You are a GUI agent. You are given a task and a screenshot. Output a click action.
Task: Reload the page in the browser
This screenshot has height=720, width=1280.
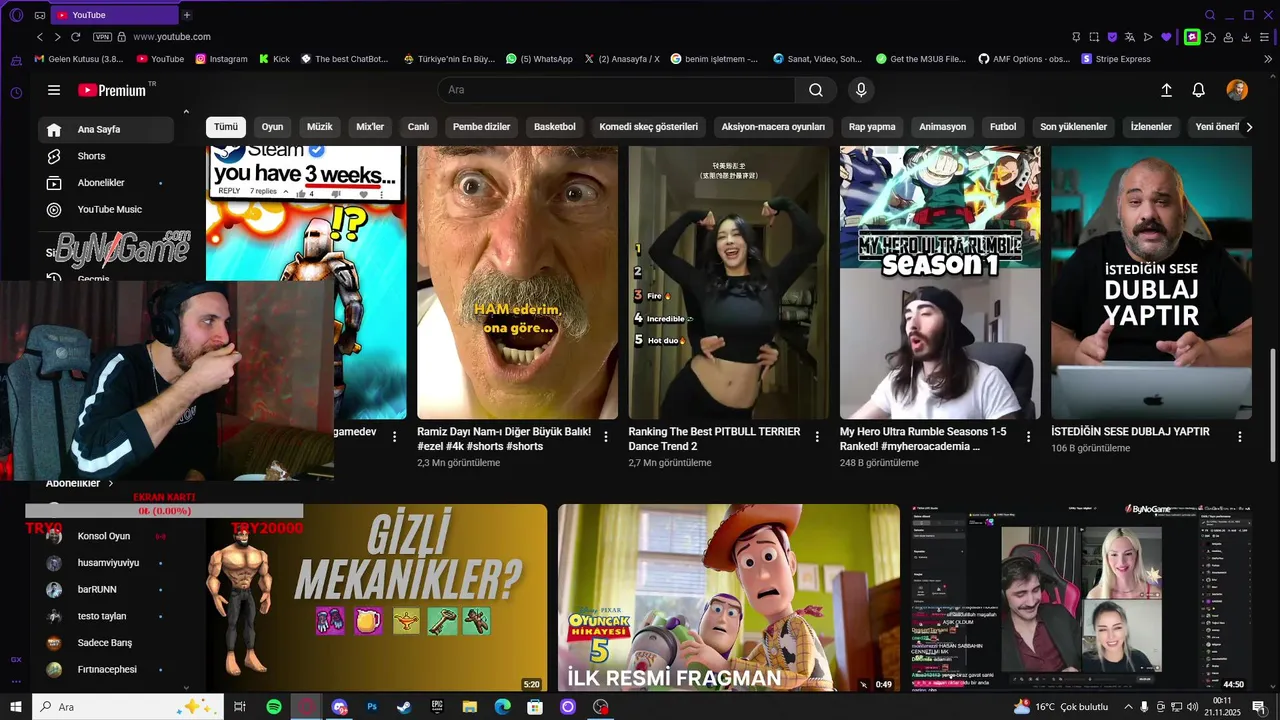click(x=75, y=37)
